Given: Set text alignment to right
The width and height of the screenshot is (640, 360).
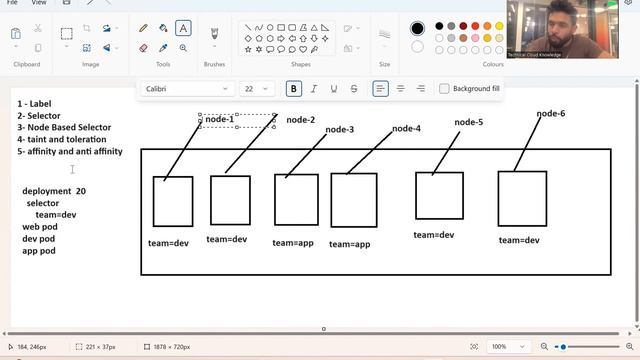Looking at the screenshot, I should [421, 89].
